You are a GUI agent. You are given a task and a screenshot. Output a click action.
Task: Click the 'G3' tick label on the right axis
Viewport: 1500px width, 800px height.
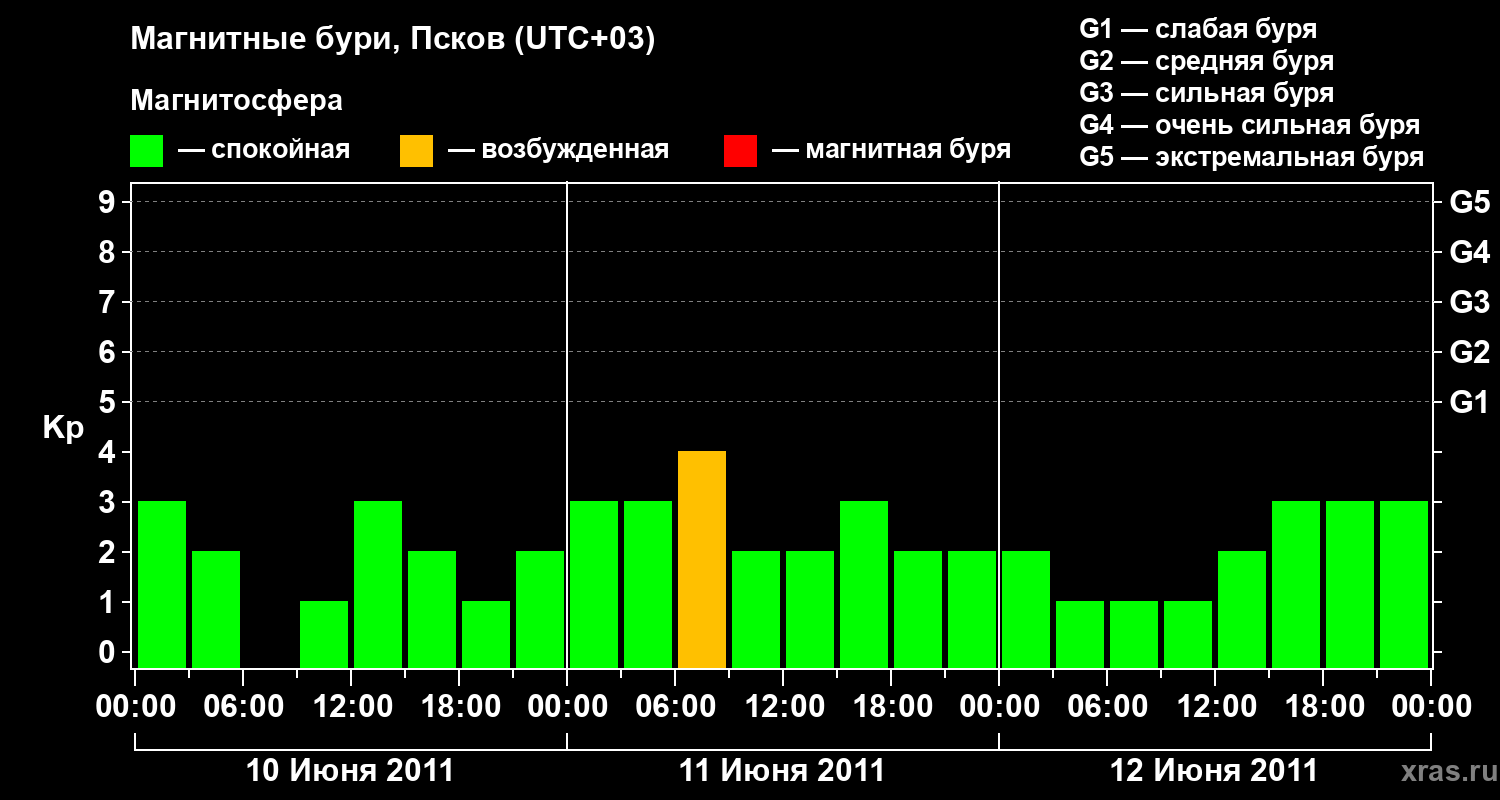click(1469, 302)
